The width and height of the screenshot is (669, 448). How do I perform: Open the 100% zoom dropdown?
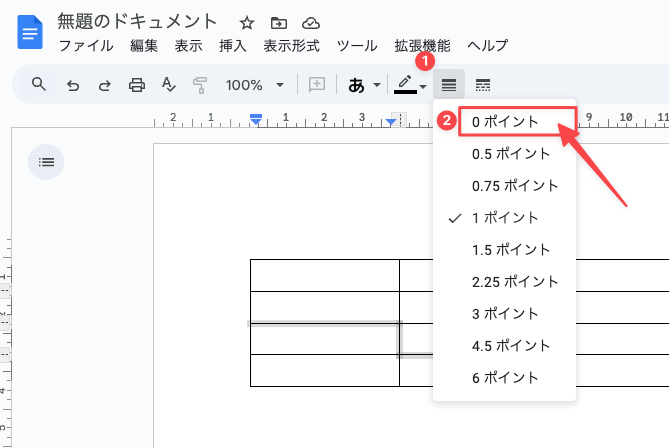255,85
